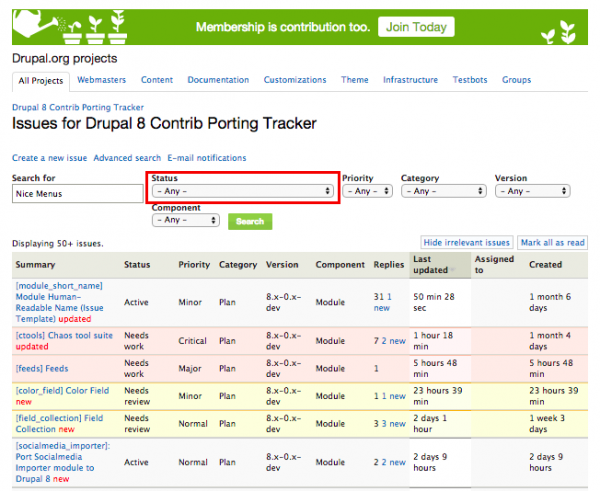Image resolution: width=600 pixels, height=491 pixels.
Task: Follow the Drupal 8 Contrib Porting Tracker breadcrumb
Action: (78, 107)
